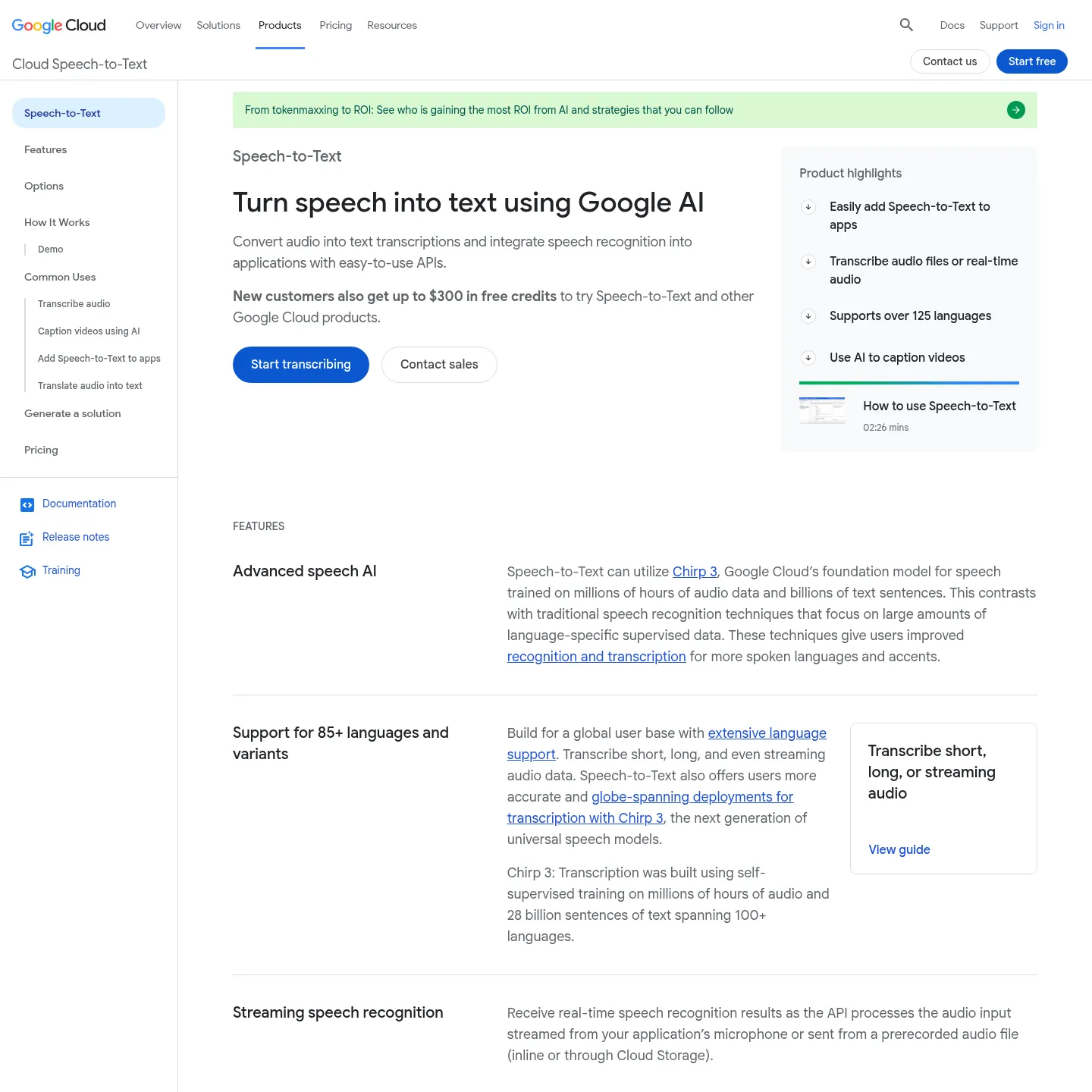Jump to Common Uses section
Screen dimensions: 1092x1092
point(60,277)
